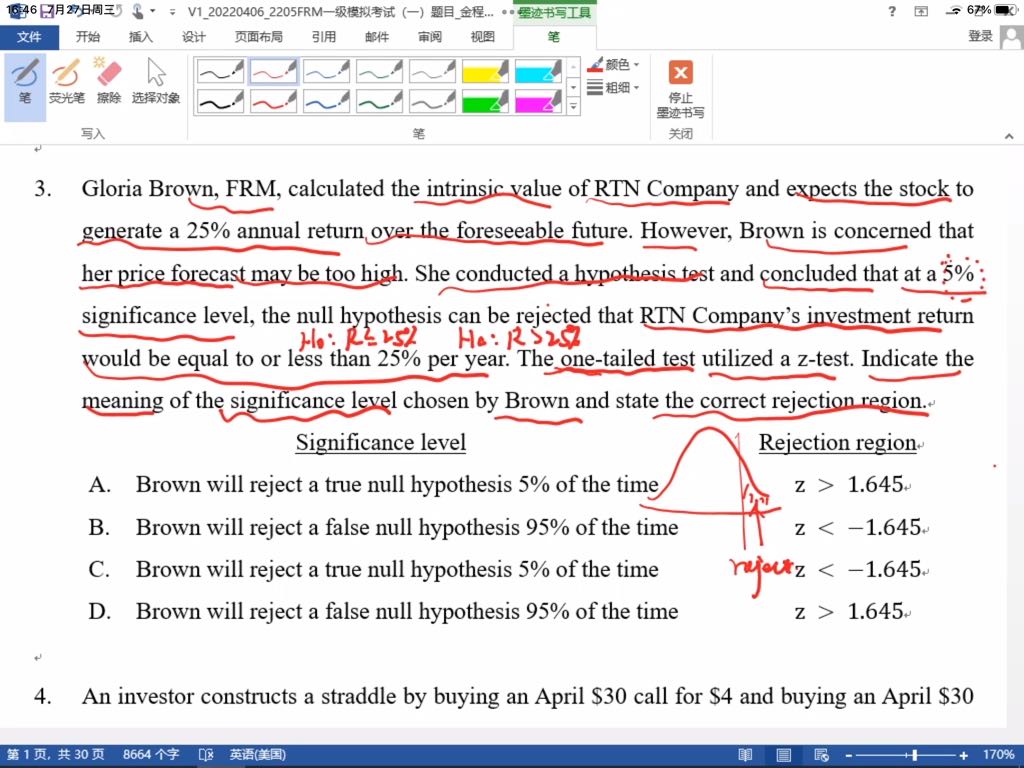Expand the pen styles gallery
Image resolution: width=1024 pixels, height=768 pixels.
(x=573, y=106)
